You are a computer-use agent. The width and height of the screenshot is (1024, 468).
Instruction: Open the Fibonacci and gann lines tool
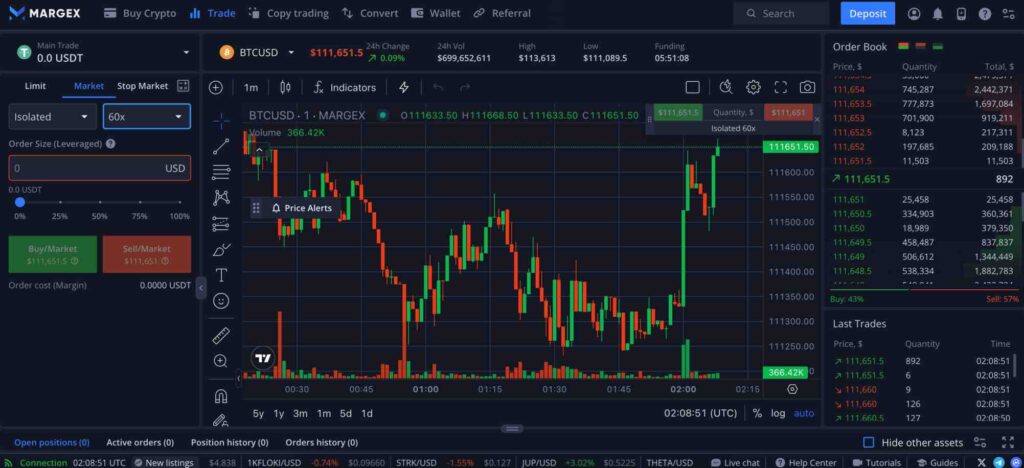click(x=221, y=172)
